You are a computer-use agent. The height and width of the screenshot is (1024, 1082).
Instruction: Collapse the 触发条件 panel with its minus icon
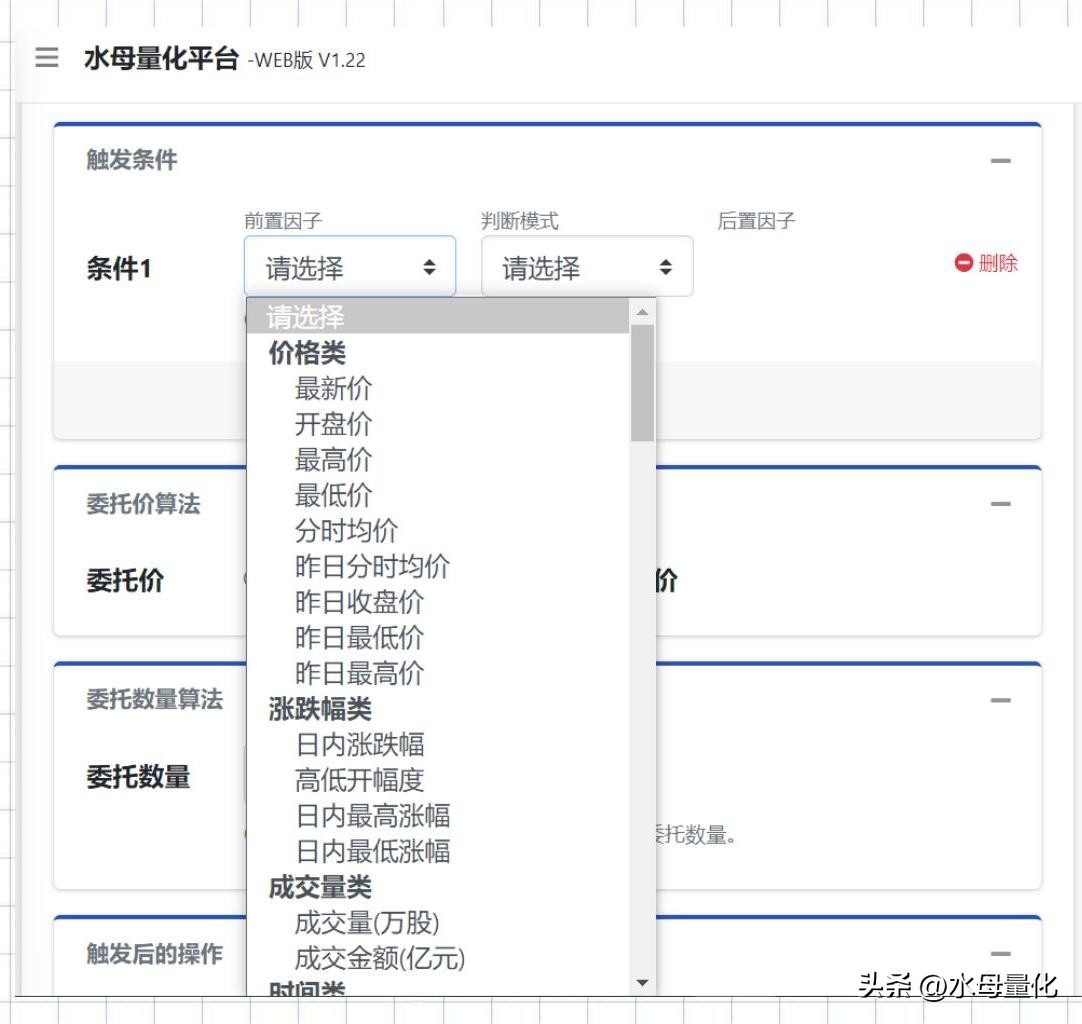[x=1003, y=160]
